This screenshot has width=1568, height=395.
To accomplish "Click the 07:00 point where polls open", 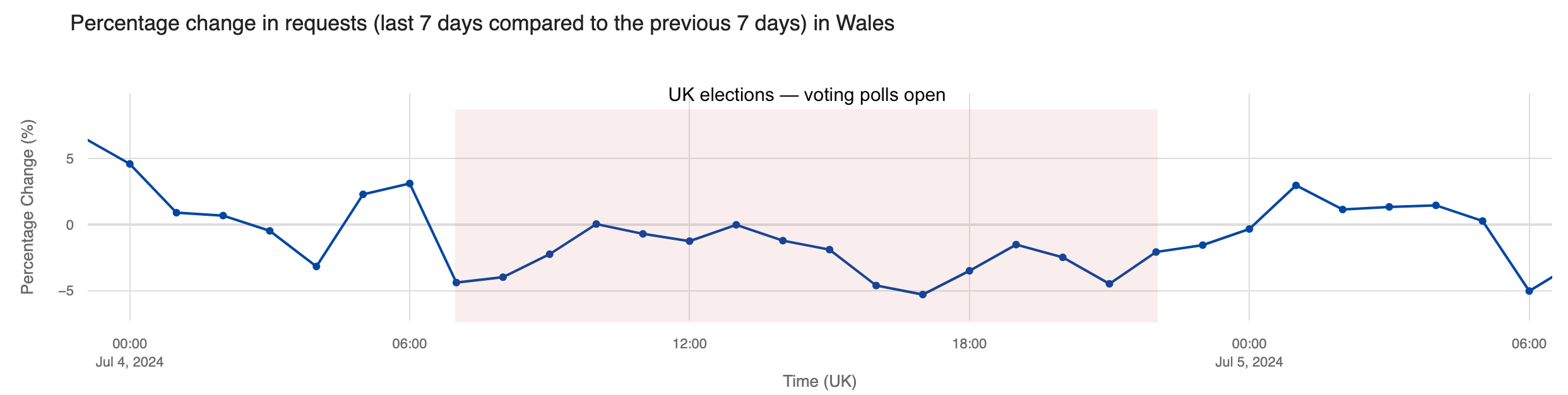I will coord(456,283).
